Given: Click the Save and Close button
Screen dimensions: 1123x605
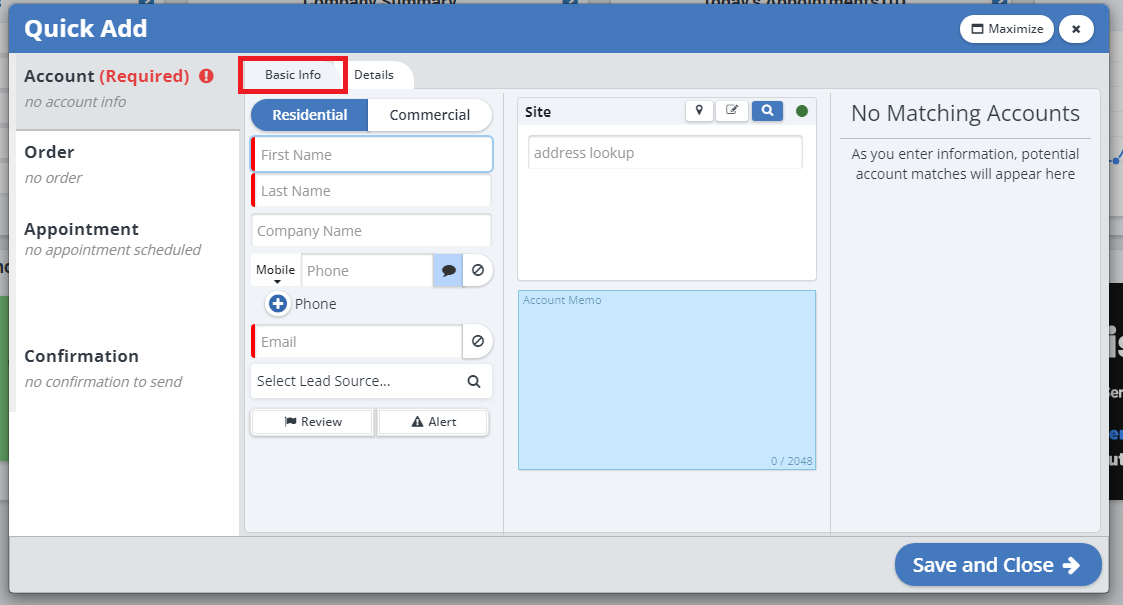Looking at the screenshot, I should pos(997,565).
